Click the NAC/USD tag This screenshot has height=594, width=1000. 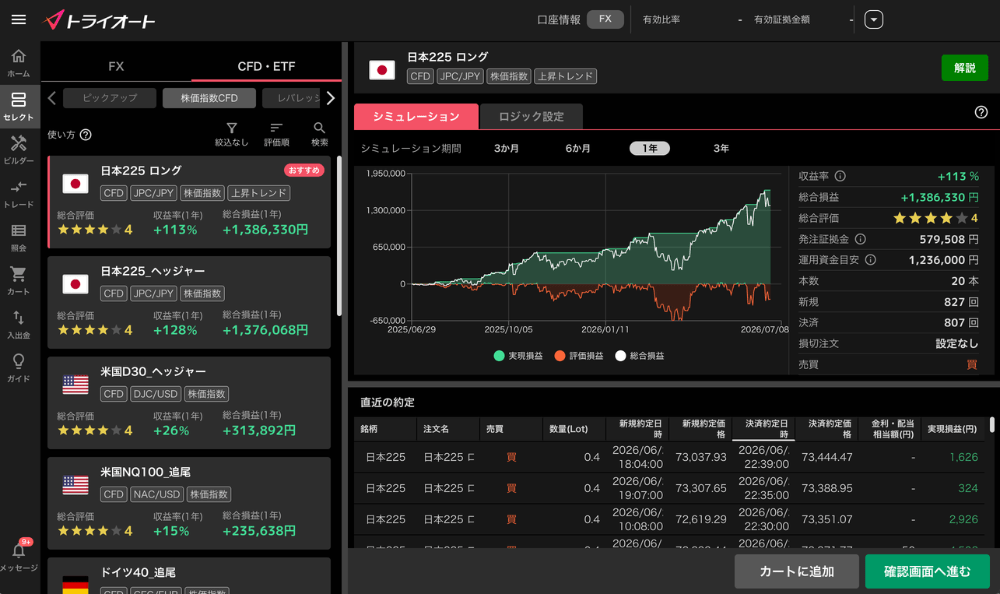(157, 494)
